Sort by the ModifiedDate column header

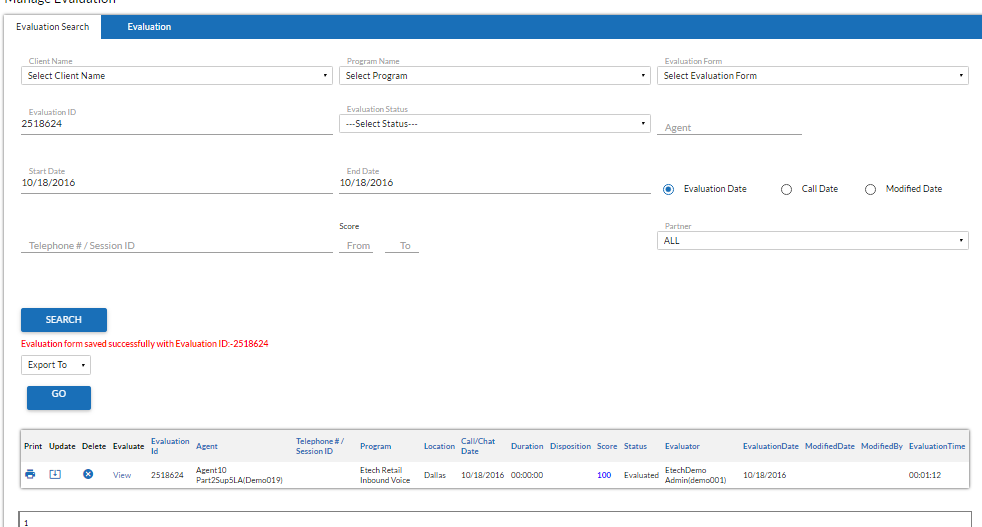tap(830, 446)
